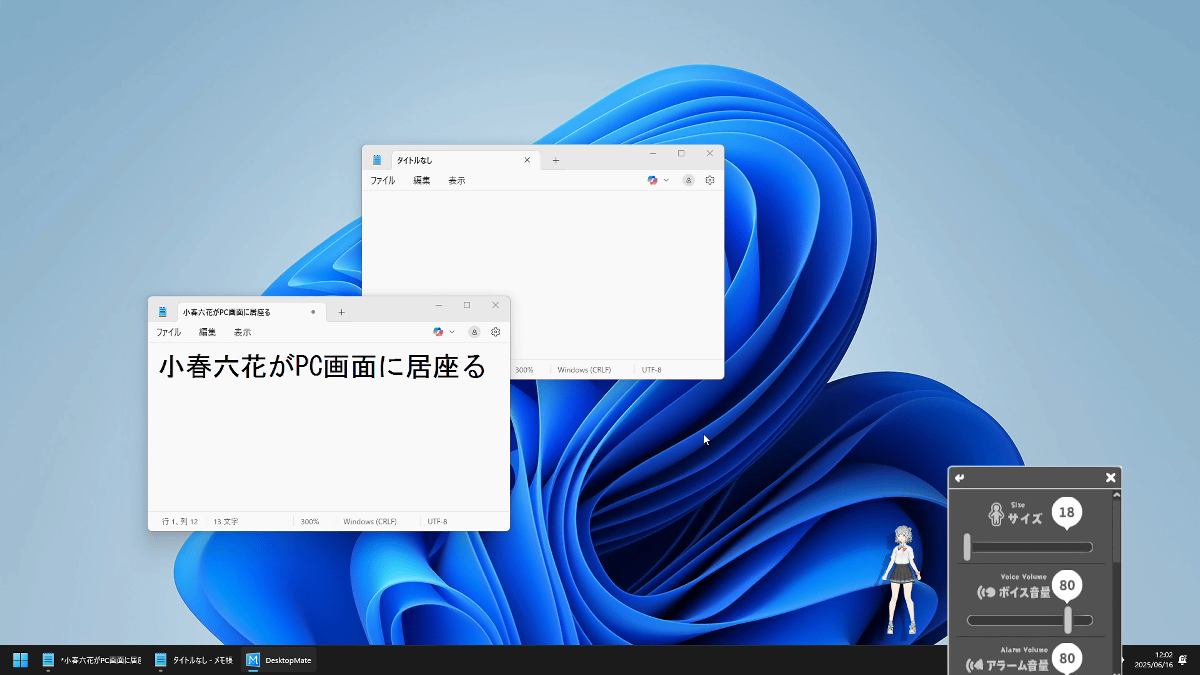Minimize the タイトルなし Notepad window
The width and height of the screenshot is (1200, 675).
pos(653,154)
